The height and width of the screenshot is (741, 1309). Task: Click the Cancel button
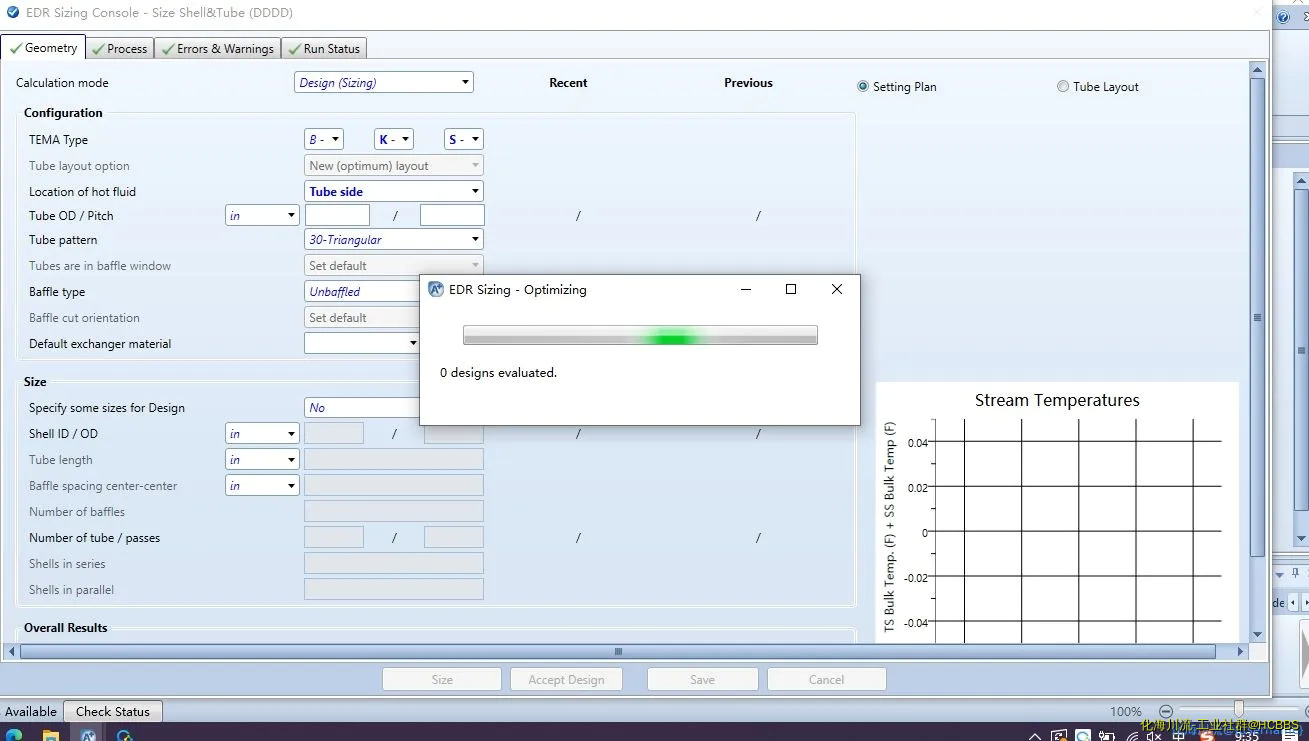826,679
